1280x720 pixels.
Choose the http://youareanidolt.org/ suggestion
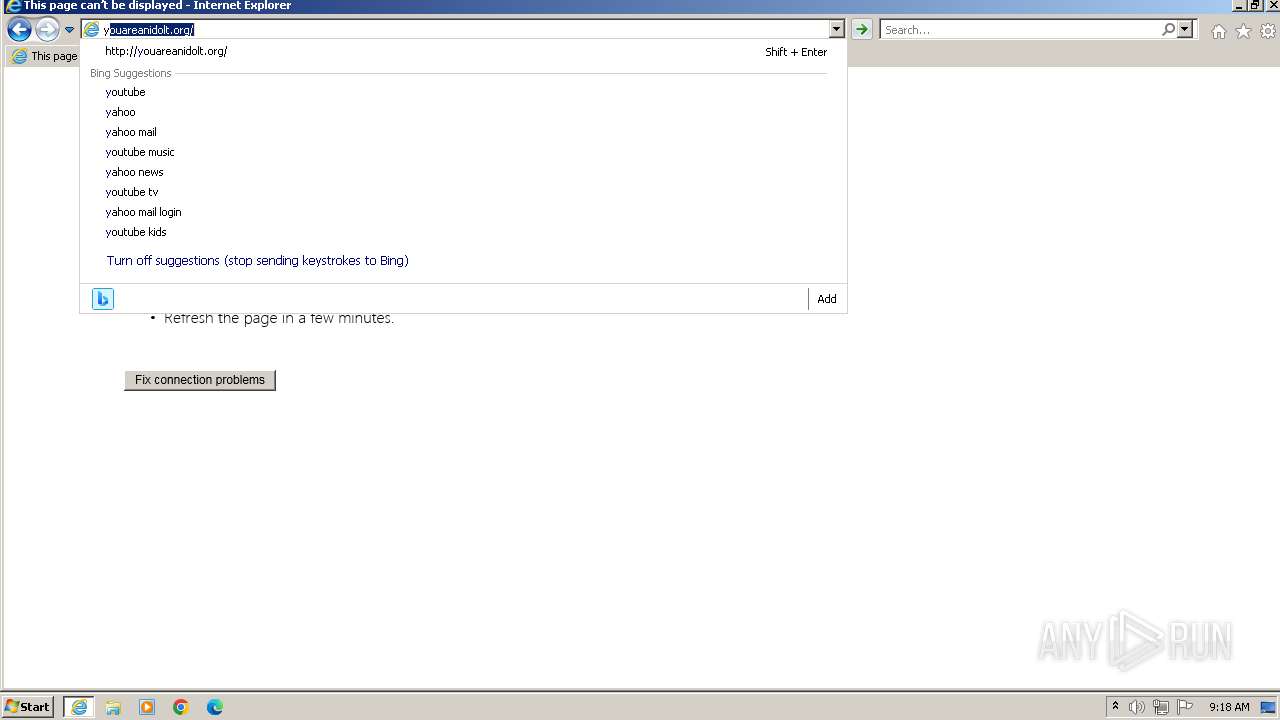pos(463,51)
